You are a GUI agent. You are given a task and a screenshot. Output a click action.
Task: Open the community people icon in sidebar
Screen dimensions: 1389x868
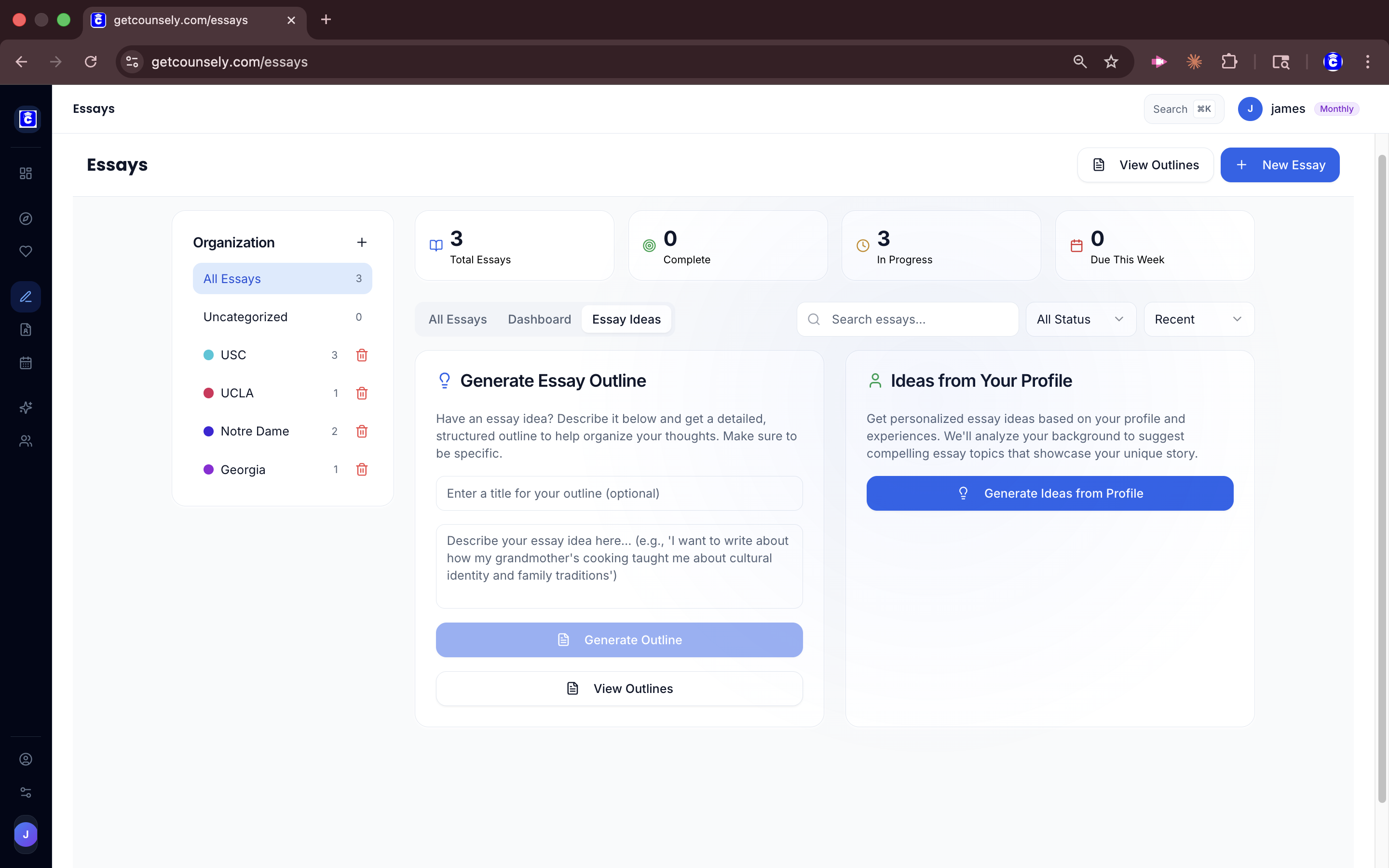coord(25,441)
